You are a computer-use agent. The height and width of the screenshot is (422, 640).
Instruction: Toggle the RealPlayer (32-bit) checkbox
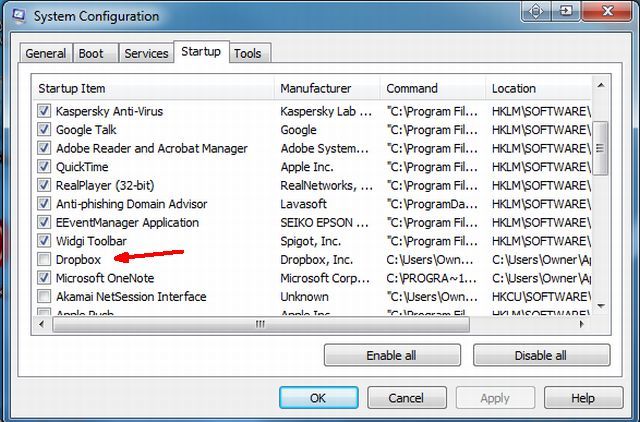click(x=44, y=185)
